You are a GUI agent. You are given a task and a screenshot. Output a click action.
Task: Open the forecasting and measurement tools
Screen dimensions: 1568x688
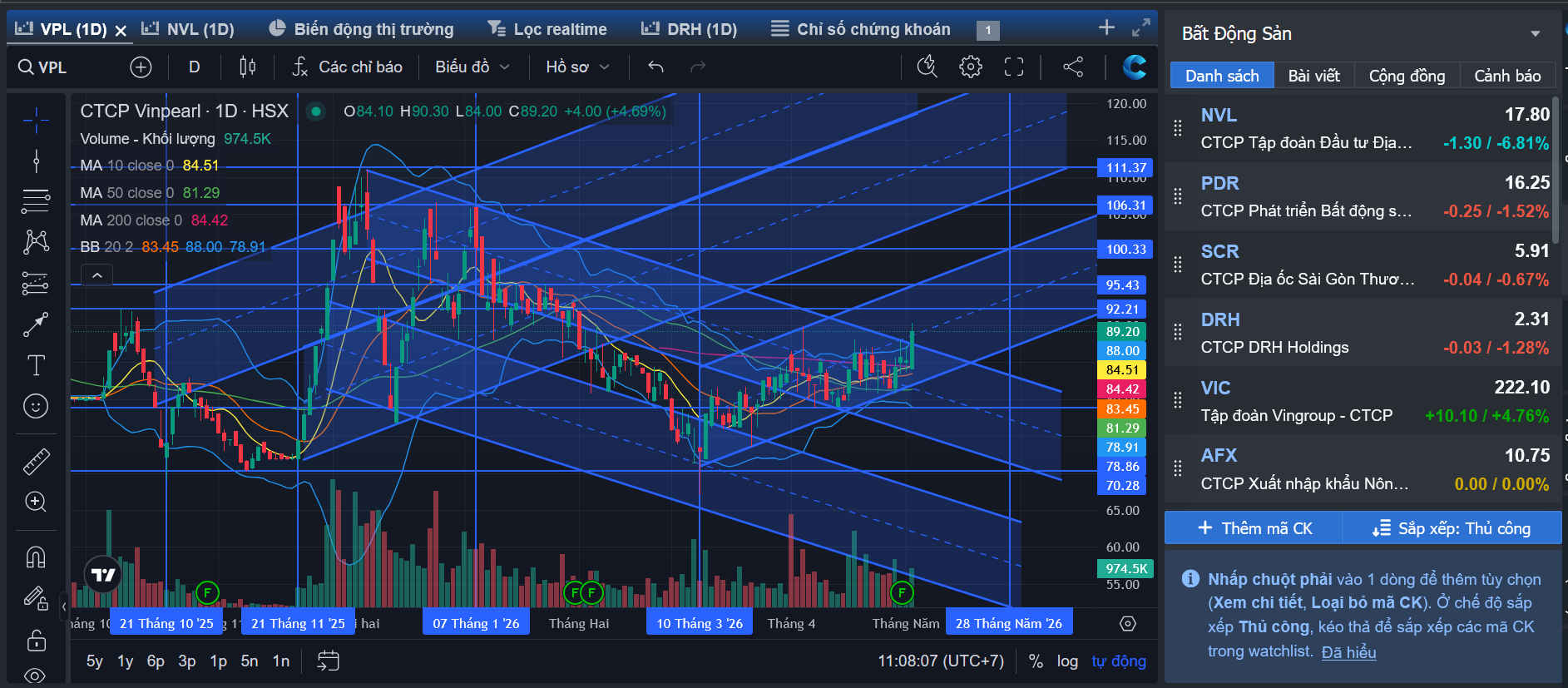click(36, 284)
